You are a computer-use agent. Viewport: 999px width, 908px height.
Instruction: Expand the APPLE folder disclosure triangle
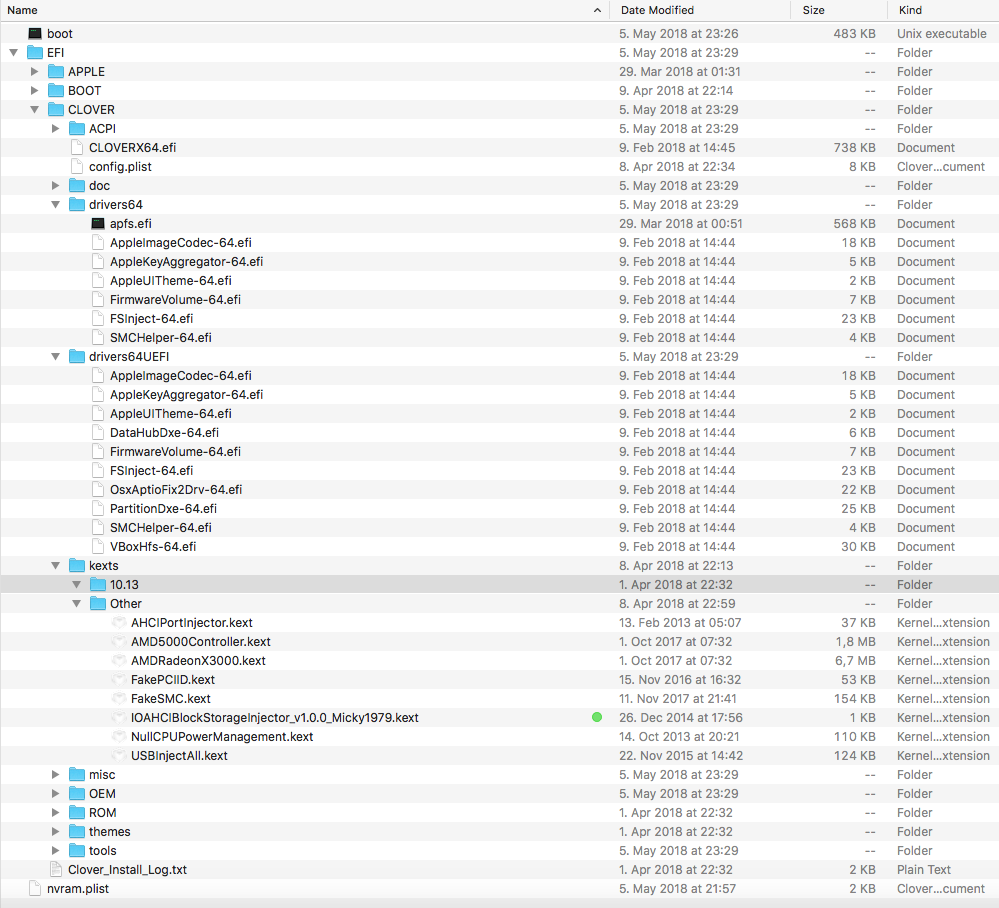(34, 71)
